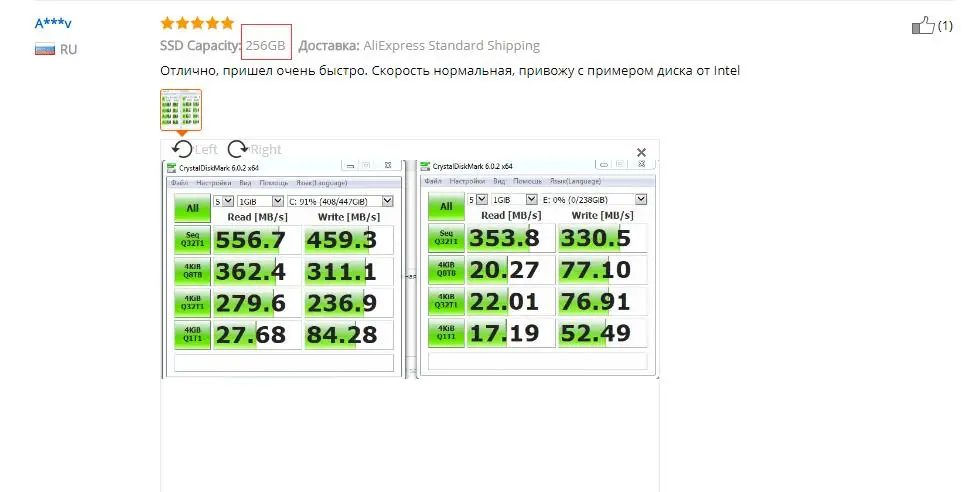970x492 pixels.
Task: Click the thumbs-up helpful icon
Action: [x=923, y=26]
